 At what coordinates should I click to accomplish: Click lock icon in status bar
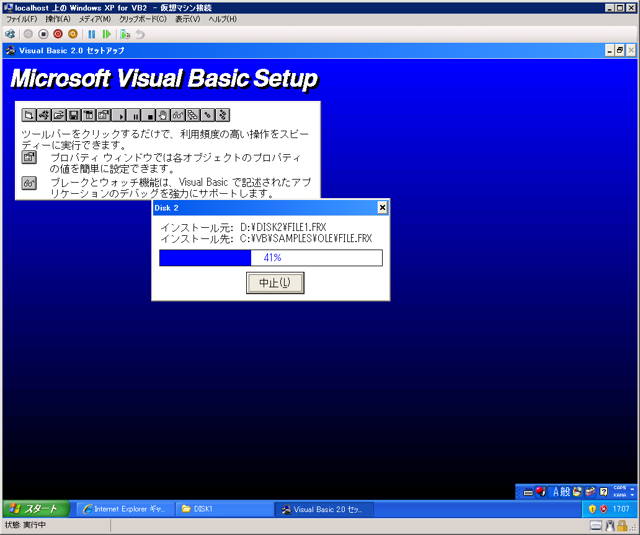[x=622, y=526]
